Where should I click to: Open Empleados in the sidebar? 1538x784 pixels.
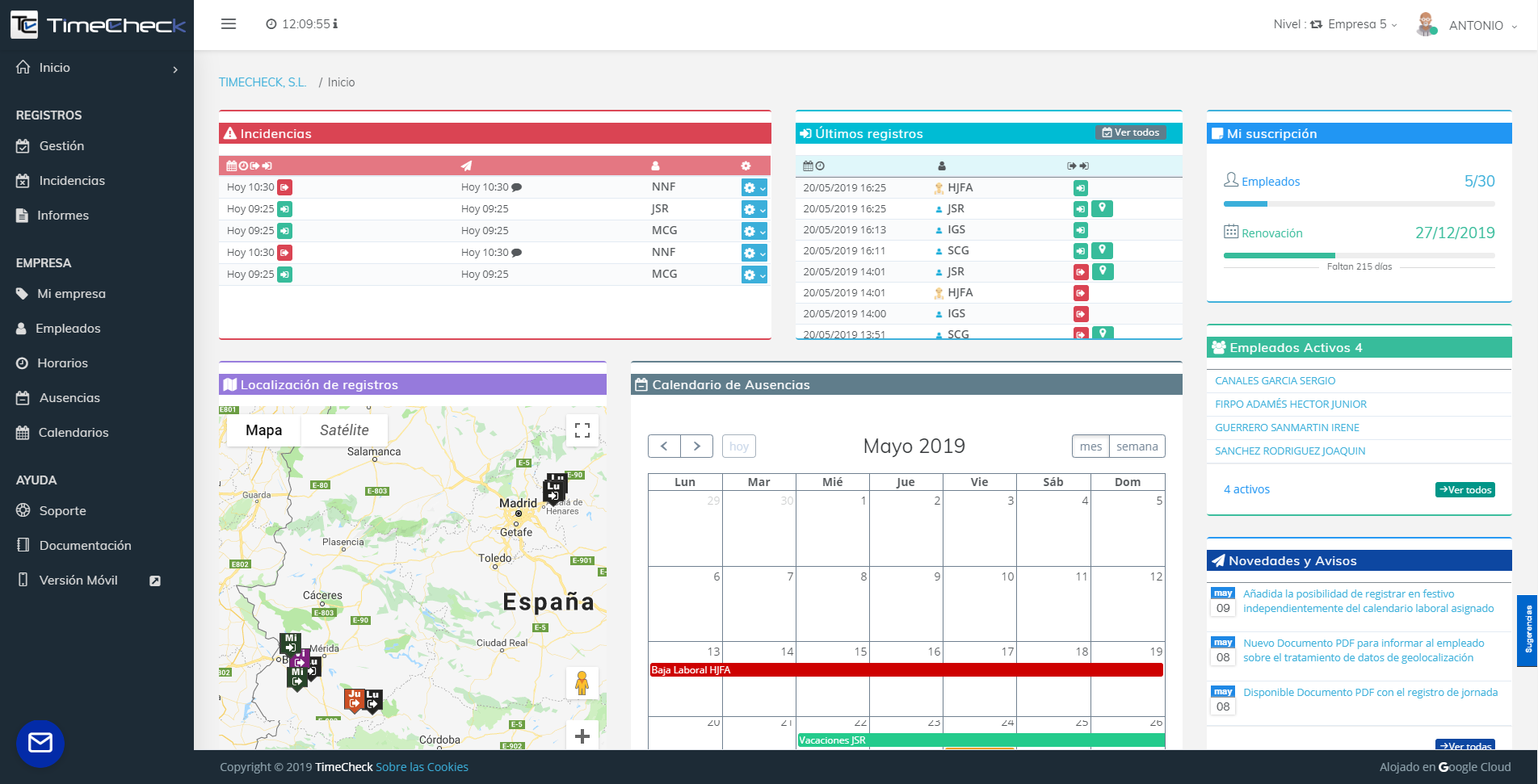click(68, 329)
